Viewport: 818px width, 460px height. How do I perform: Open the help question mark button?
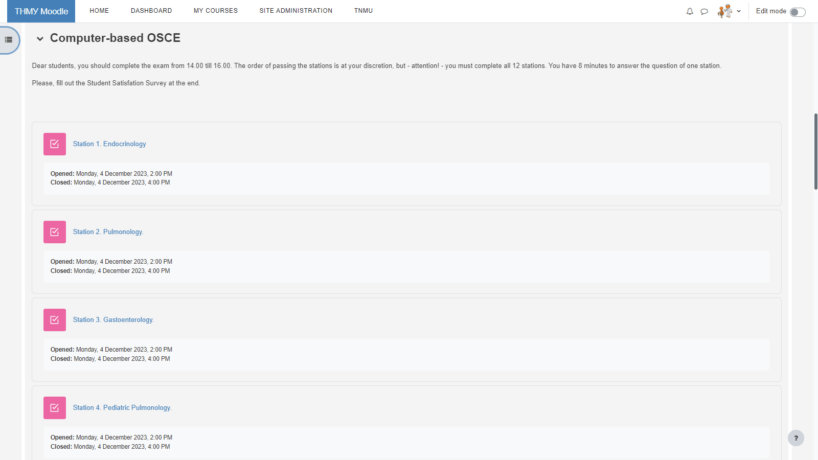click(796, 438)
